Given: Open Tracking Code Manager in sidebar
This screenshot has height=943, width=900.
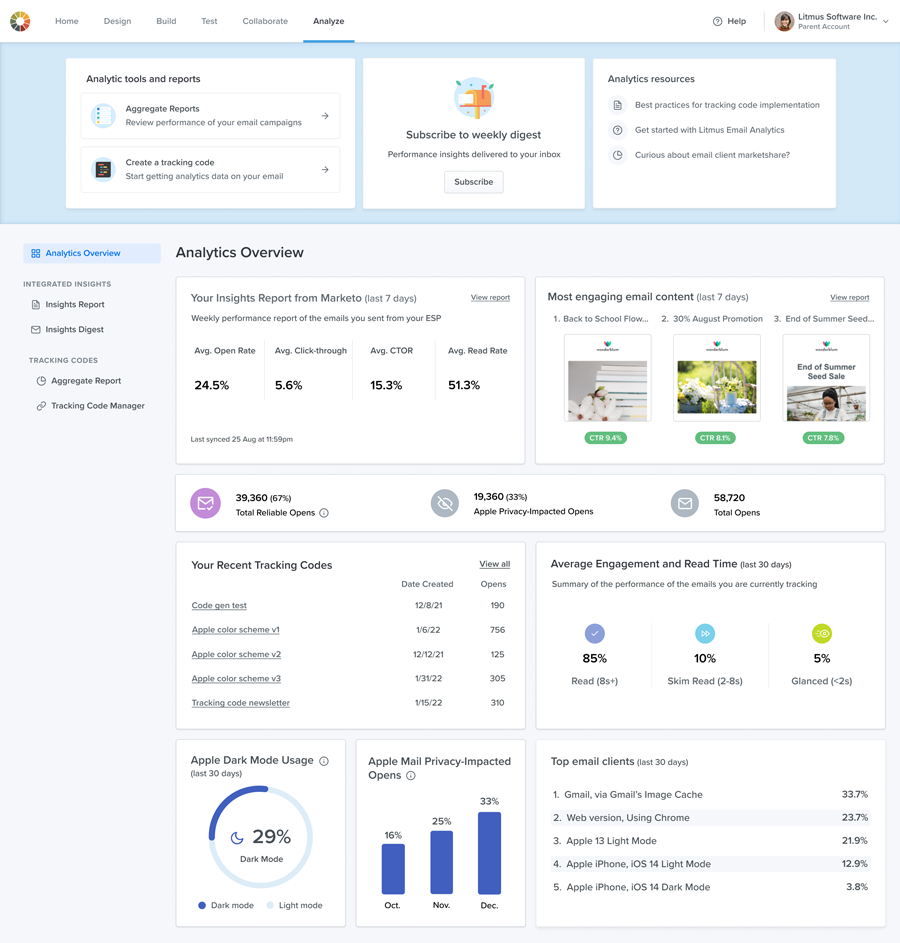Looking at the screenshot, I should tap(98, 406).
